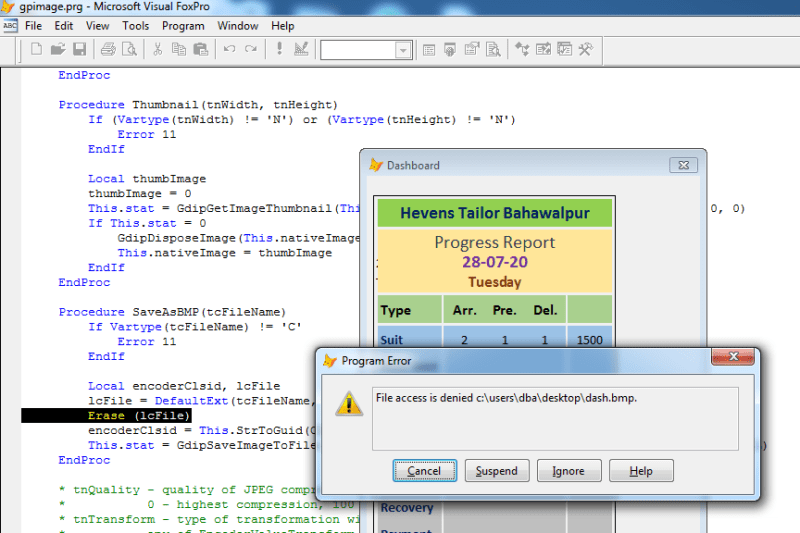800x533 pixels.
Task: Click the 'If This.stat = 0' code line
Action: [x=147, y=223]
